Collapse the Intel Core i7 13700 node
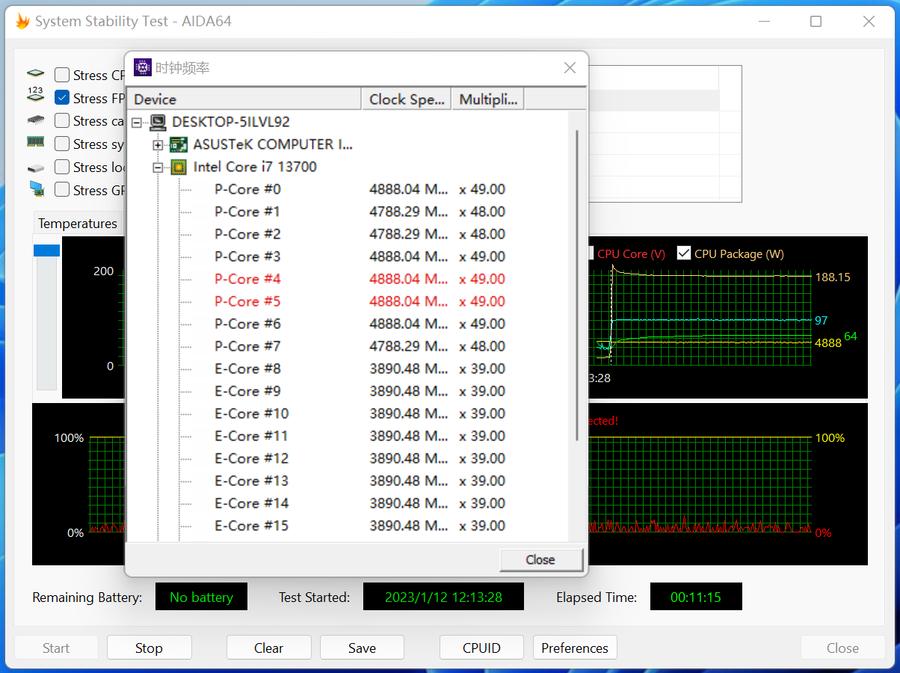This screenshot has height=673, width=900. point(158,167)
